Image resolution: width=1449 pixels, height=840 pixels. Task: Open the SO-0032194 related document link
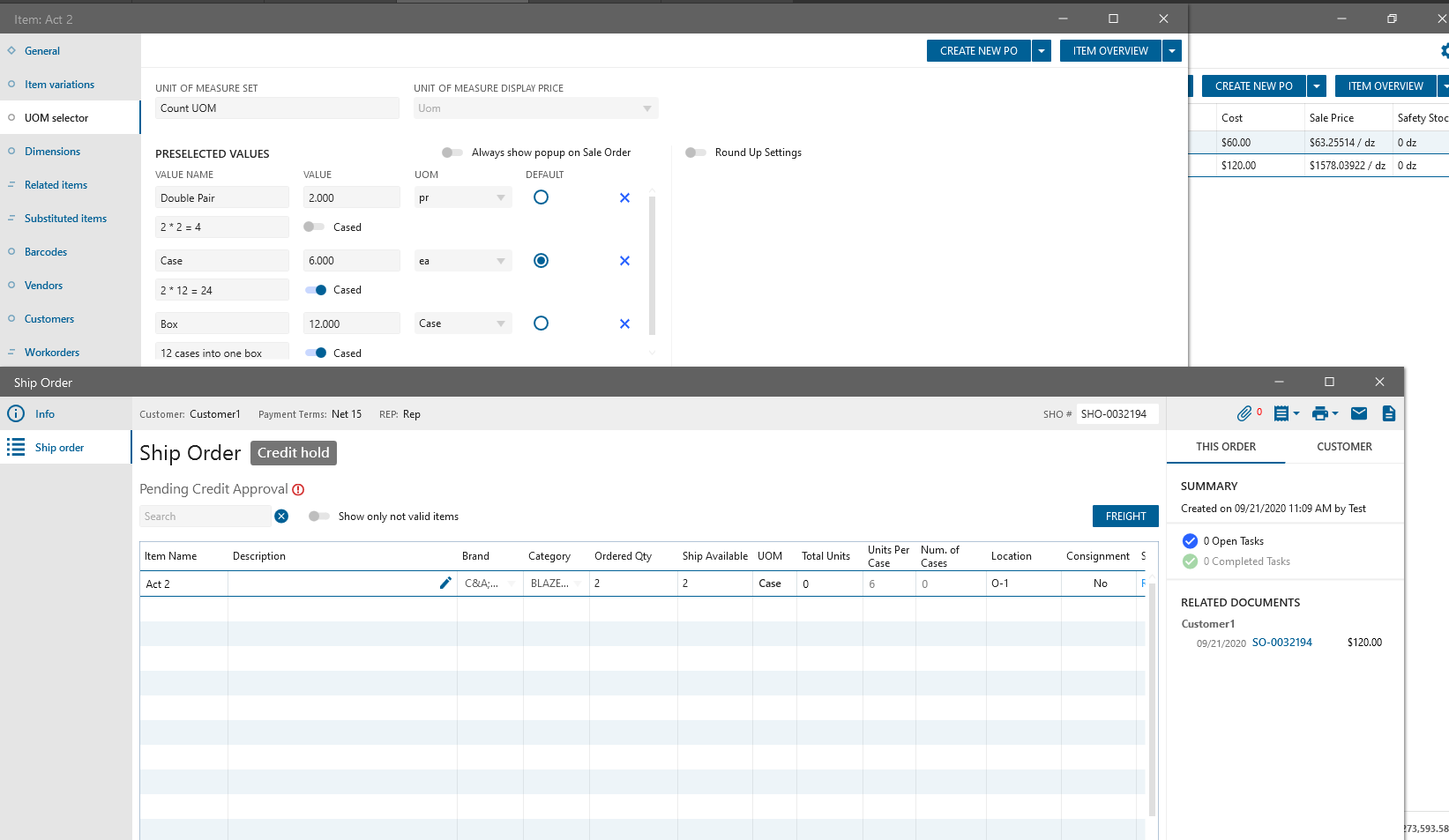[1281, 643]
